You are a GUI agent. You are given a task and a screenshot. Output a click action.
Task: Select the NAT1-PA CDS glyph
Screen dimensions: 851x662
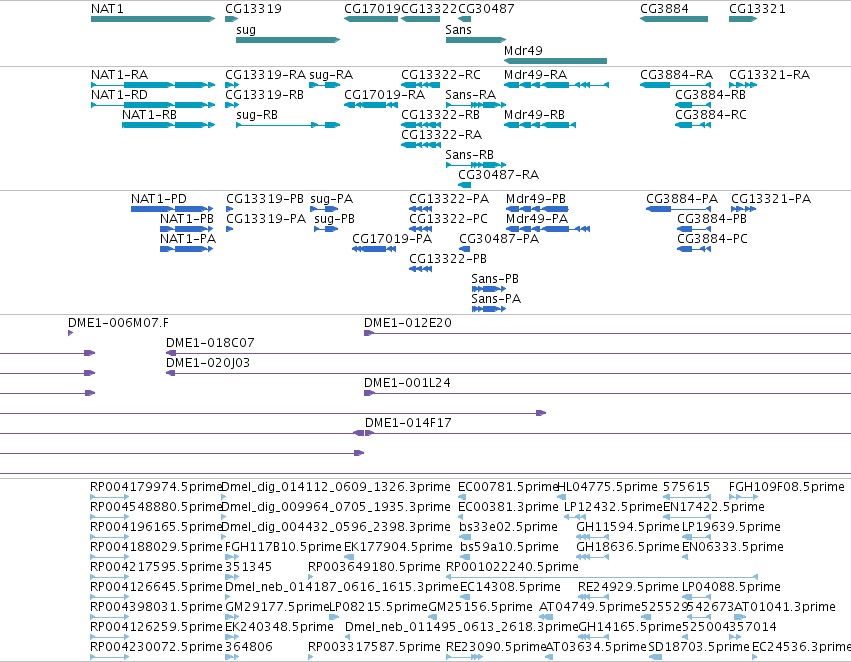click(187, 249)
